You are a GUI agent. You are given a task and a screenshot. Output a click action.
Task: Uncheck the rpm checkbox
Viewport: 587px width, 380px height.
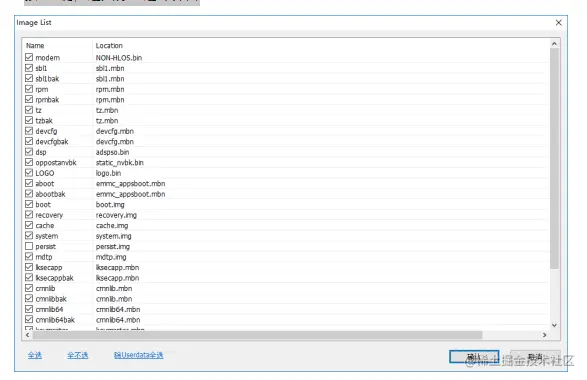(29, 89)
